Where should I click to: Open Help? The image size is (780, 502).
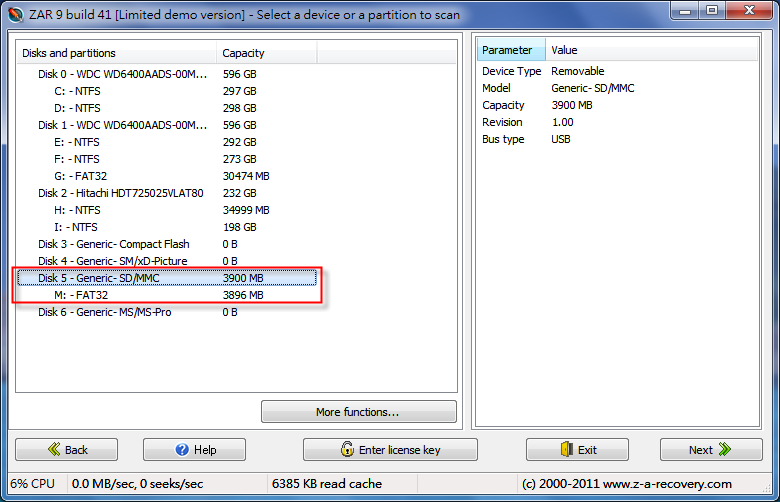coord(195,450)
